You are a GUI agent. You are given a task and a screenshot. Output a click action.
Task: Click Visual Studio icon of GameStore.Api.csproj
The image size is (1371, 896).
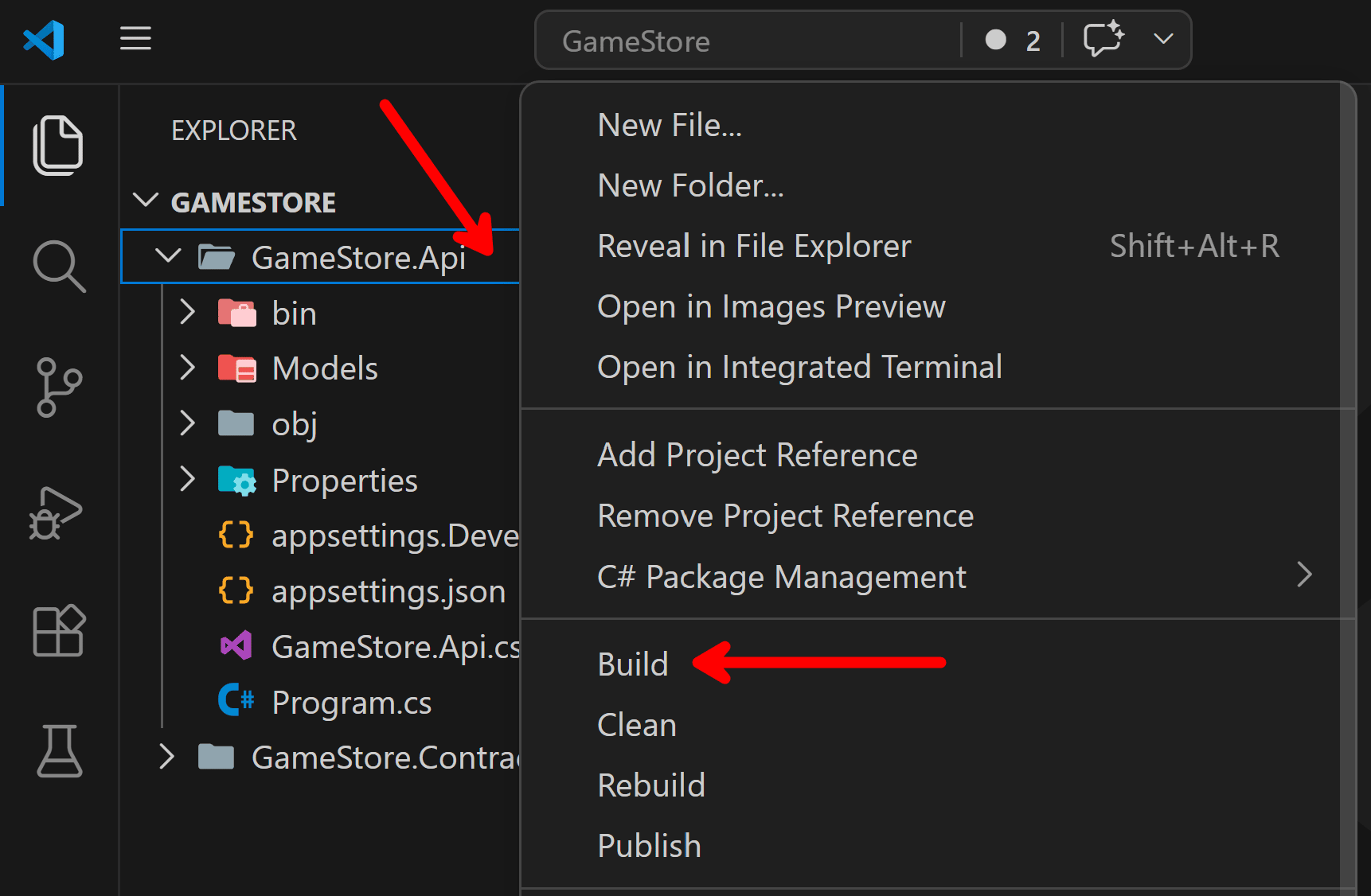pos(236,645)
